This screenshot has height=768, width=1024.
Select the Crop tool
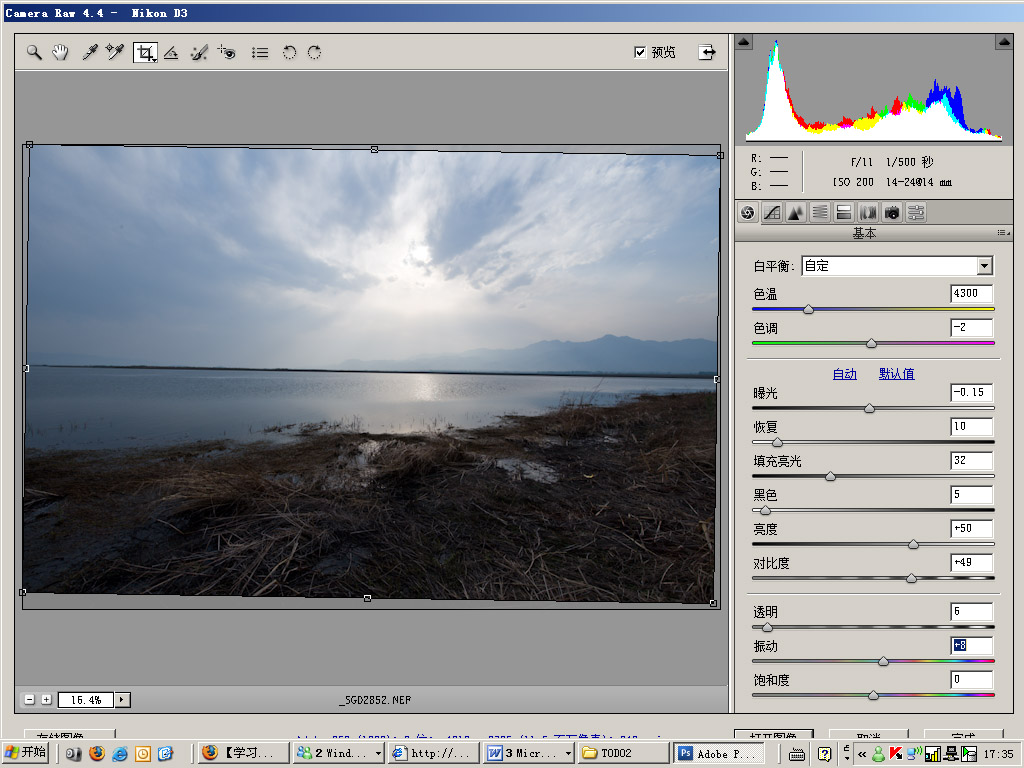tap(145, 53)
